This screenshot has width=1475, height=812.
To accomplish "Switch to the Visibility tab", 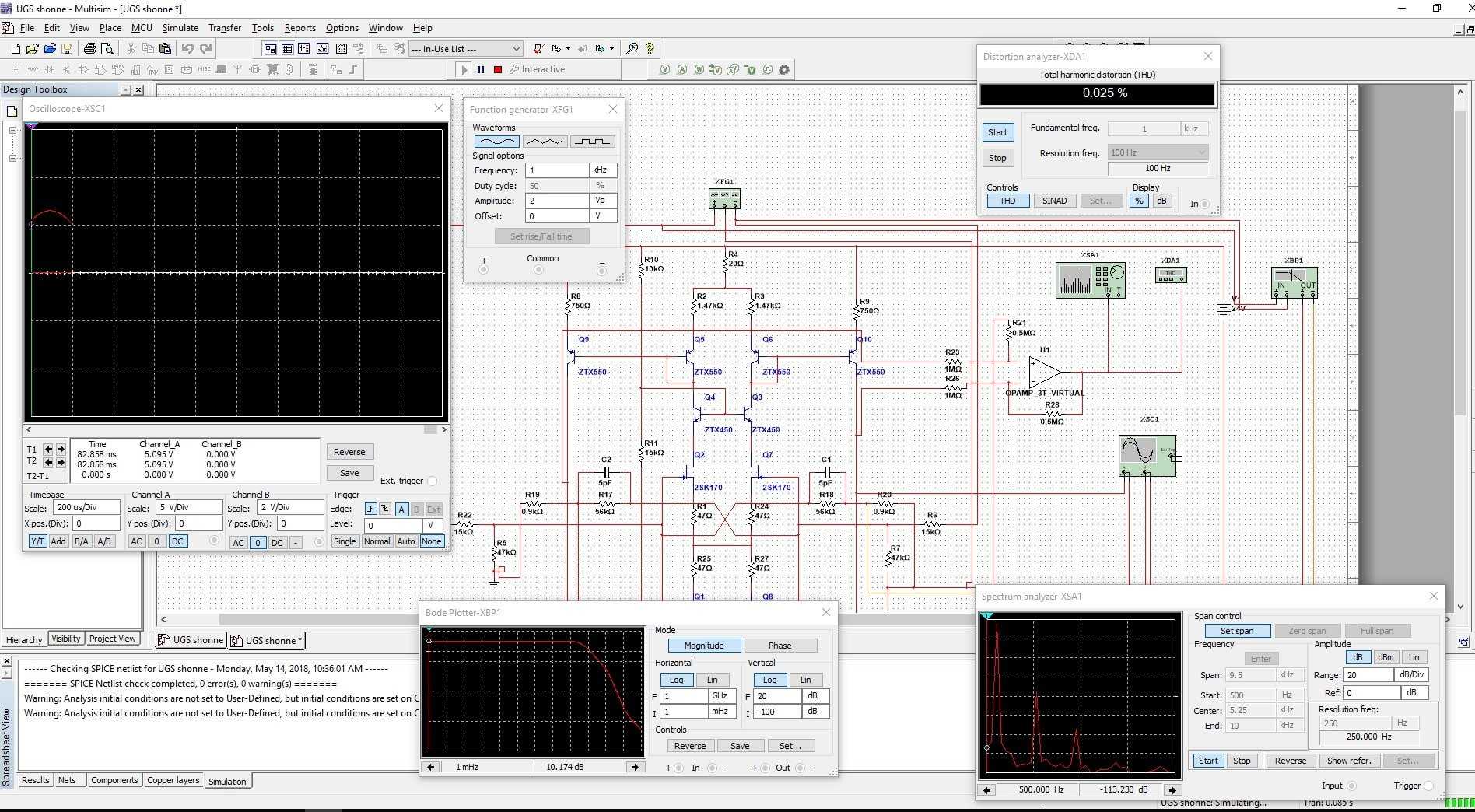I will [65, 639].
